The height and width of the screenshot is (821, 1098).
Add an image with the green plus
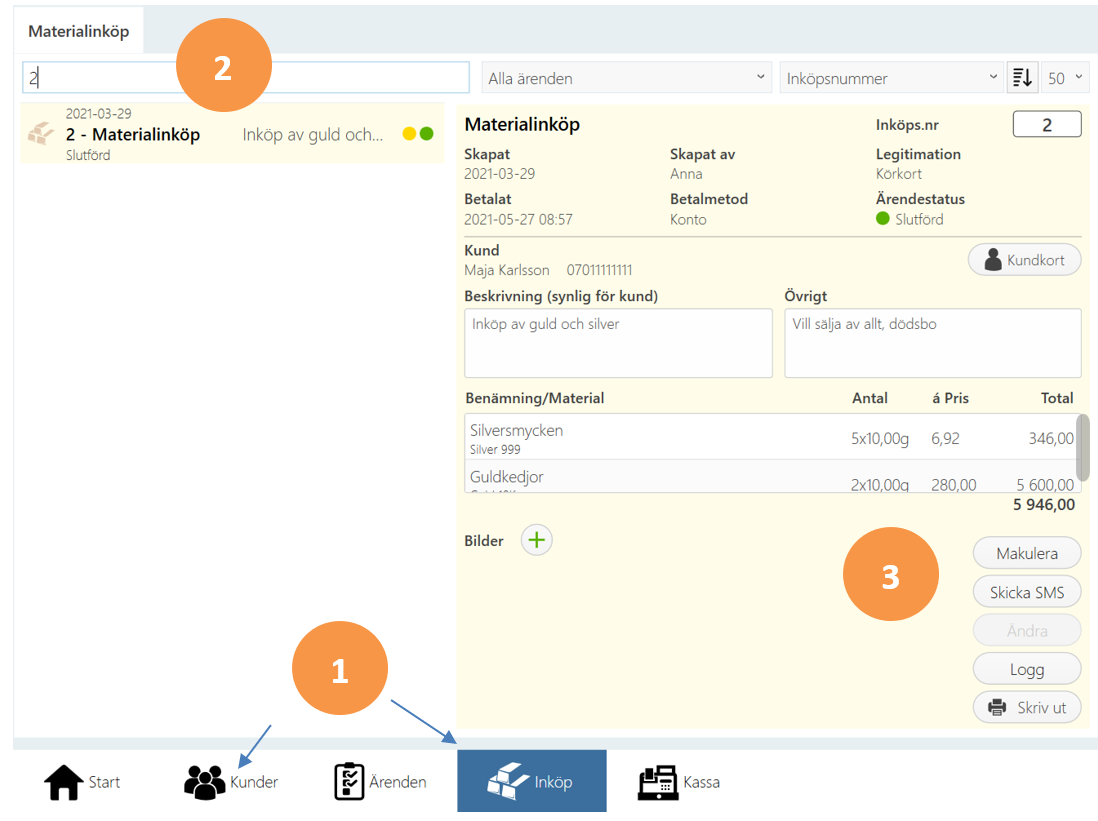pos(536,540)
